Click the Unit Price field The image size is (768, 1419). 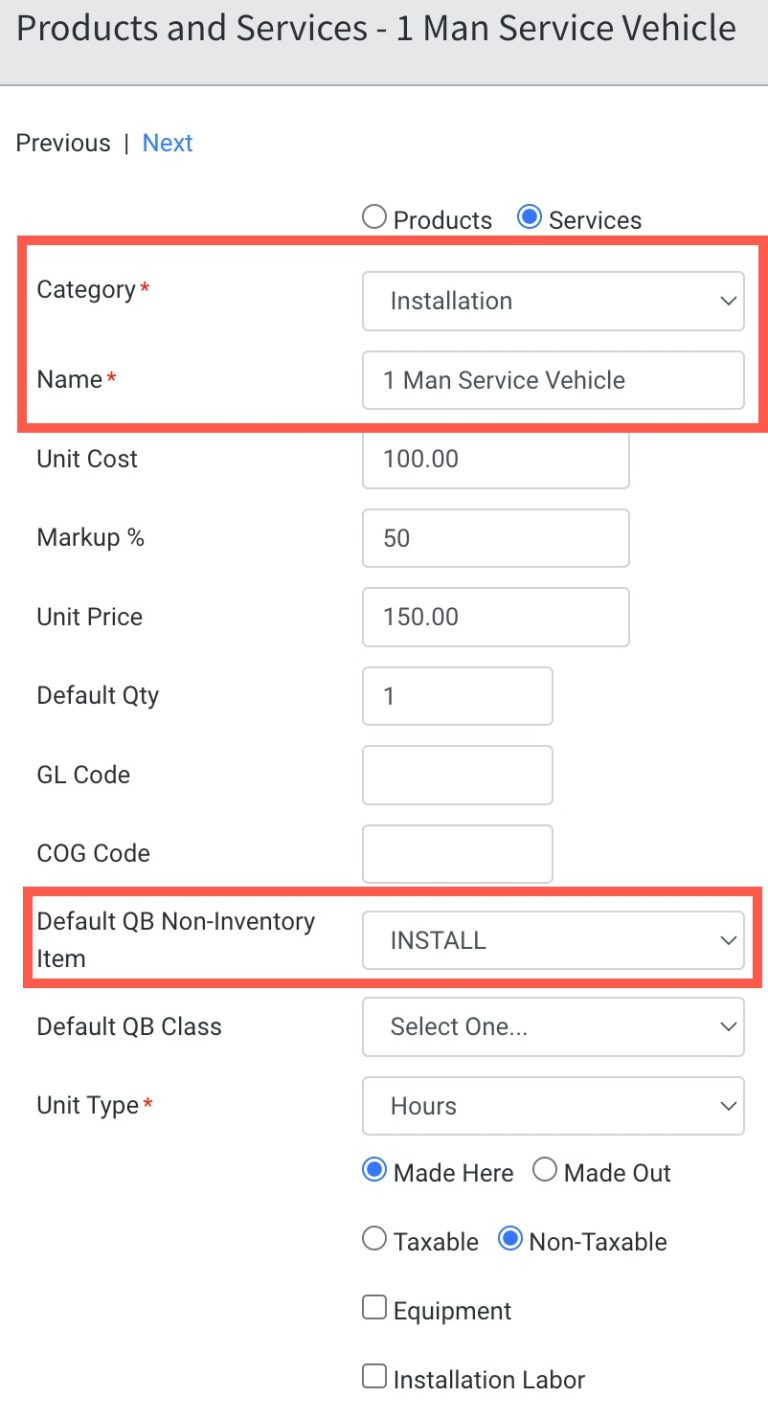click(x=495, y=617)
